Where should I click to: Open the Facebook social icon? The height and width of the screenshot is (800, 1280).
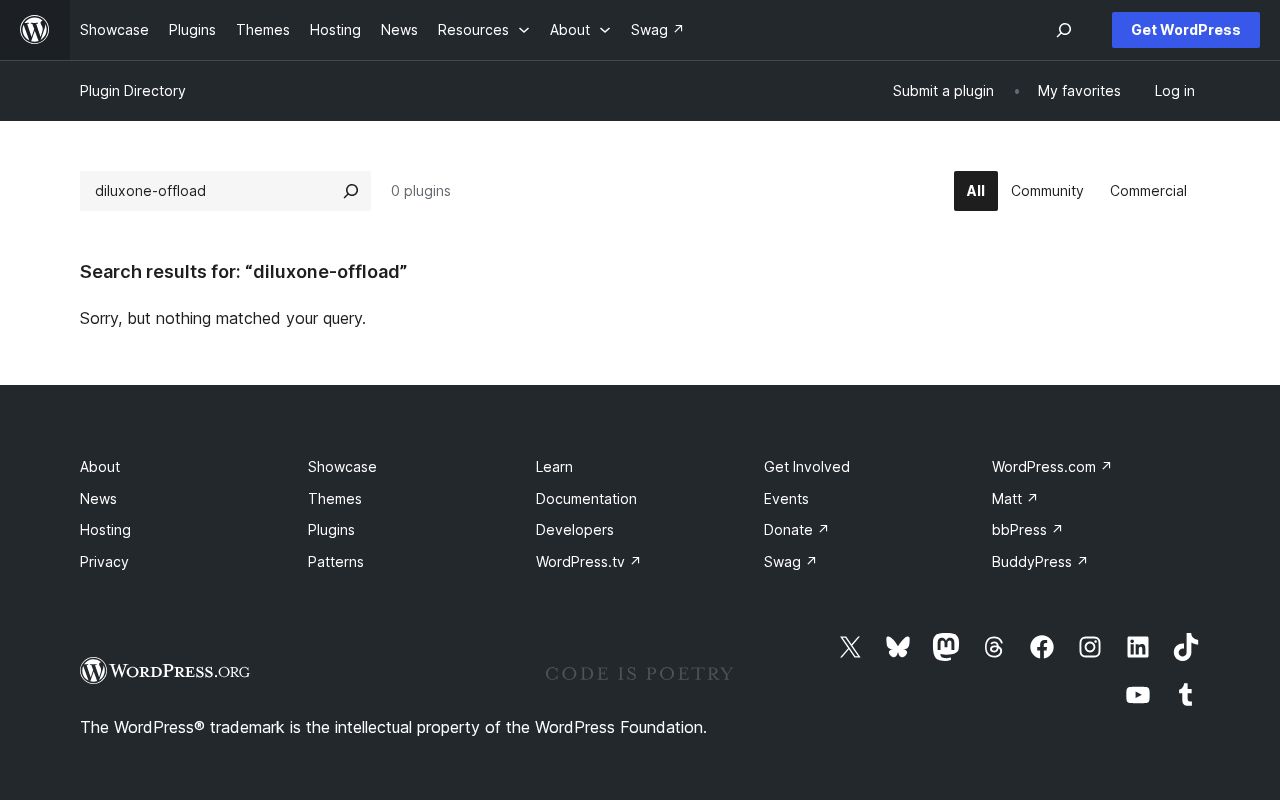click(x=1042, y=647)
